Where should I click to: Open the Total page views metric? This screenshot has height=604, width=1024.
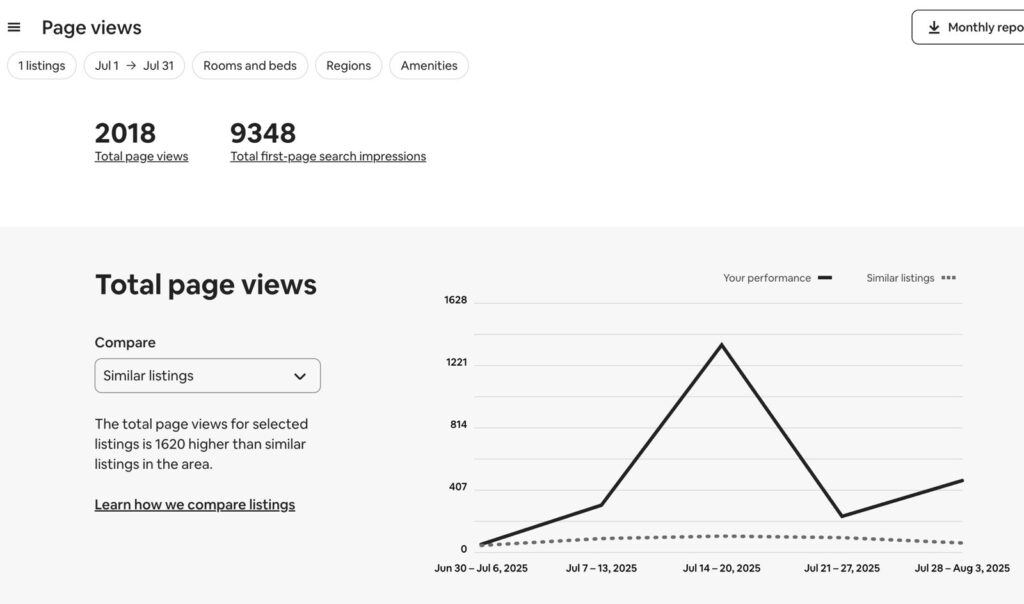(141, 156)
